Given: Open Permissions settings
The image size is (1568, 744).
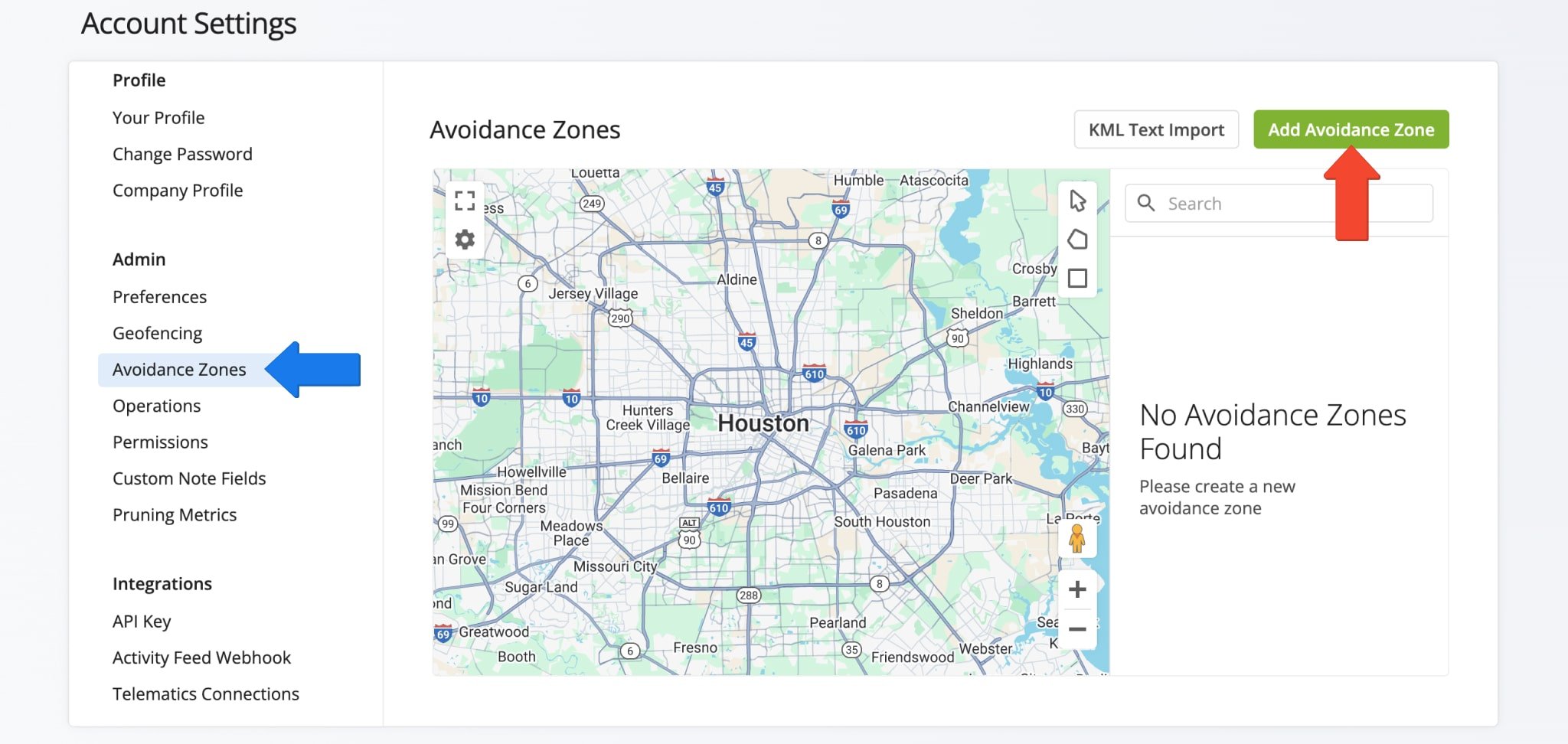Looking at the screenshot, I should click(160, 442).
